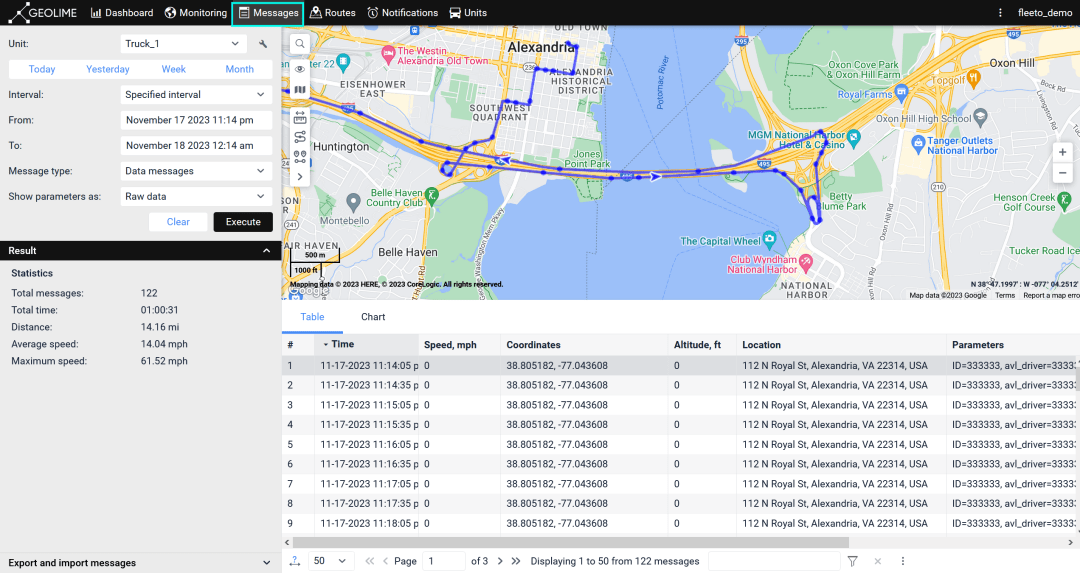Switch to the Routes section
This screenshot has width=1080, height=573.
pos(333,12)
